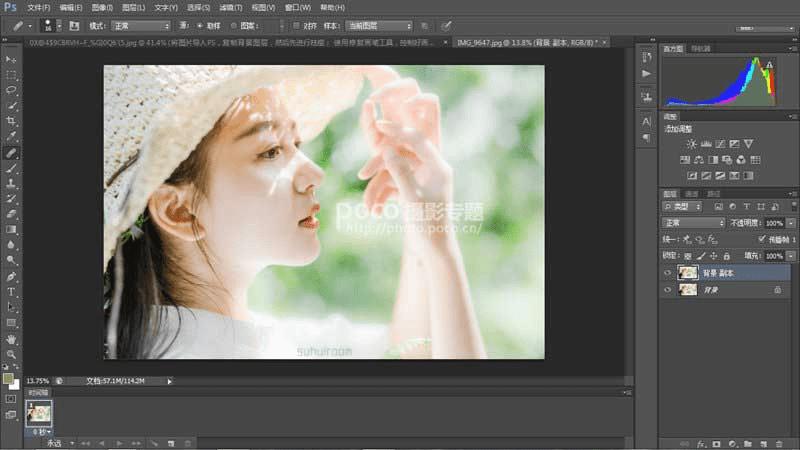Viewport: 800px width, 450px height.
Task: Select the Gradient tool
Action: pos(11,230)
